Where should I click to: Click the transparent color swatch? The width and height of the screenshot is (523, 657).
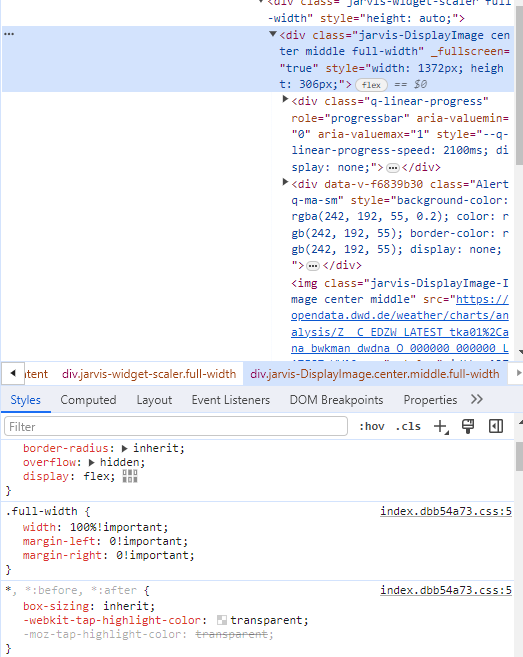point(222,621)
